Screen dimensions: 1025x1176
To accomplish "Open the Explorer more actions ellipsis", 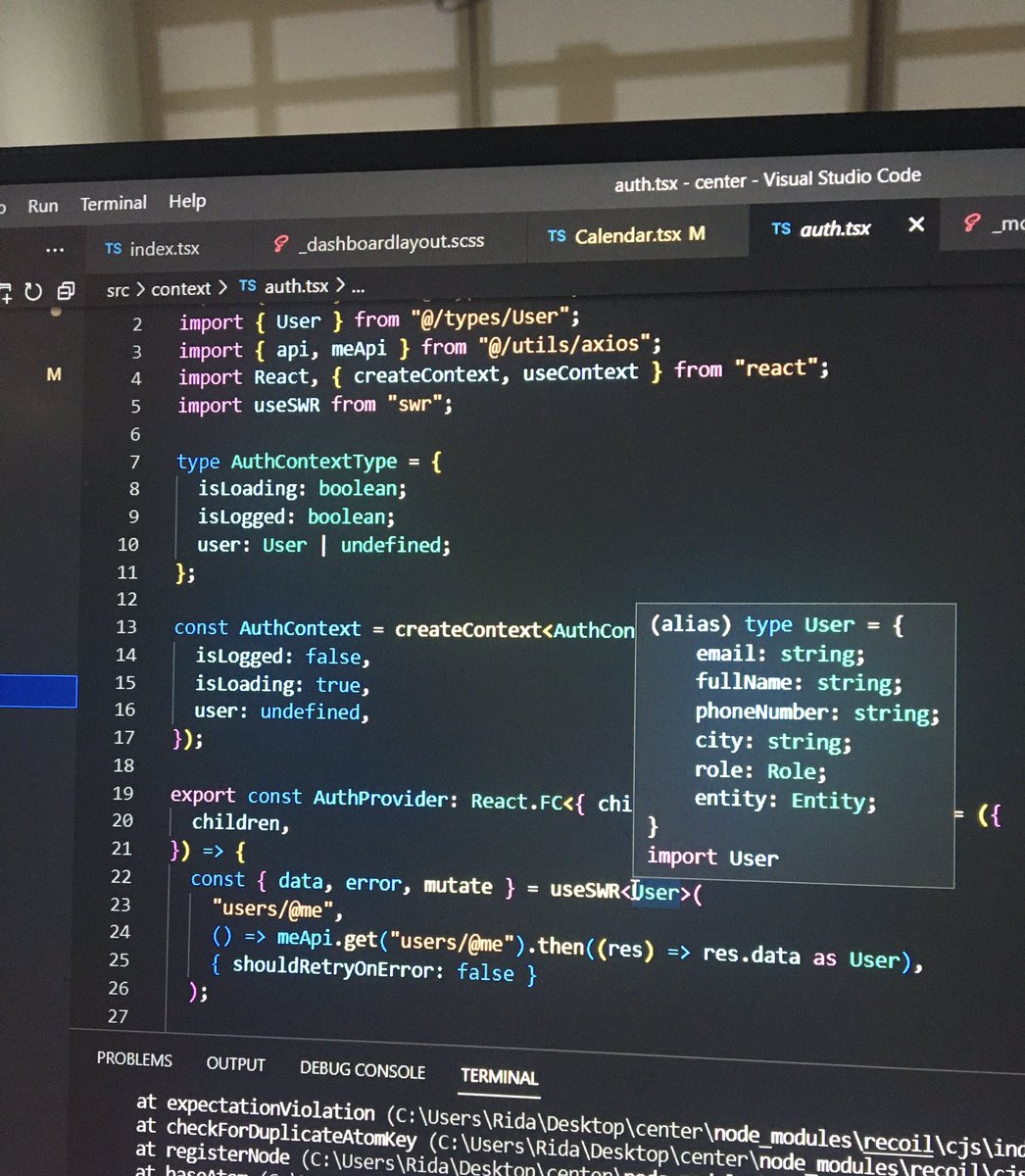I will click(54, 250).
